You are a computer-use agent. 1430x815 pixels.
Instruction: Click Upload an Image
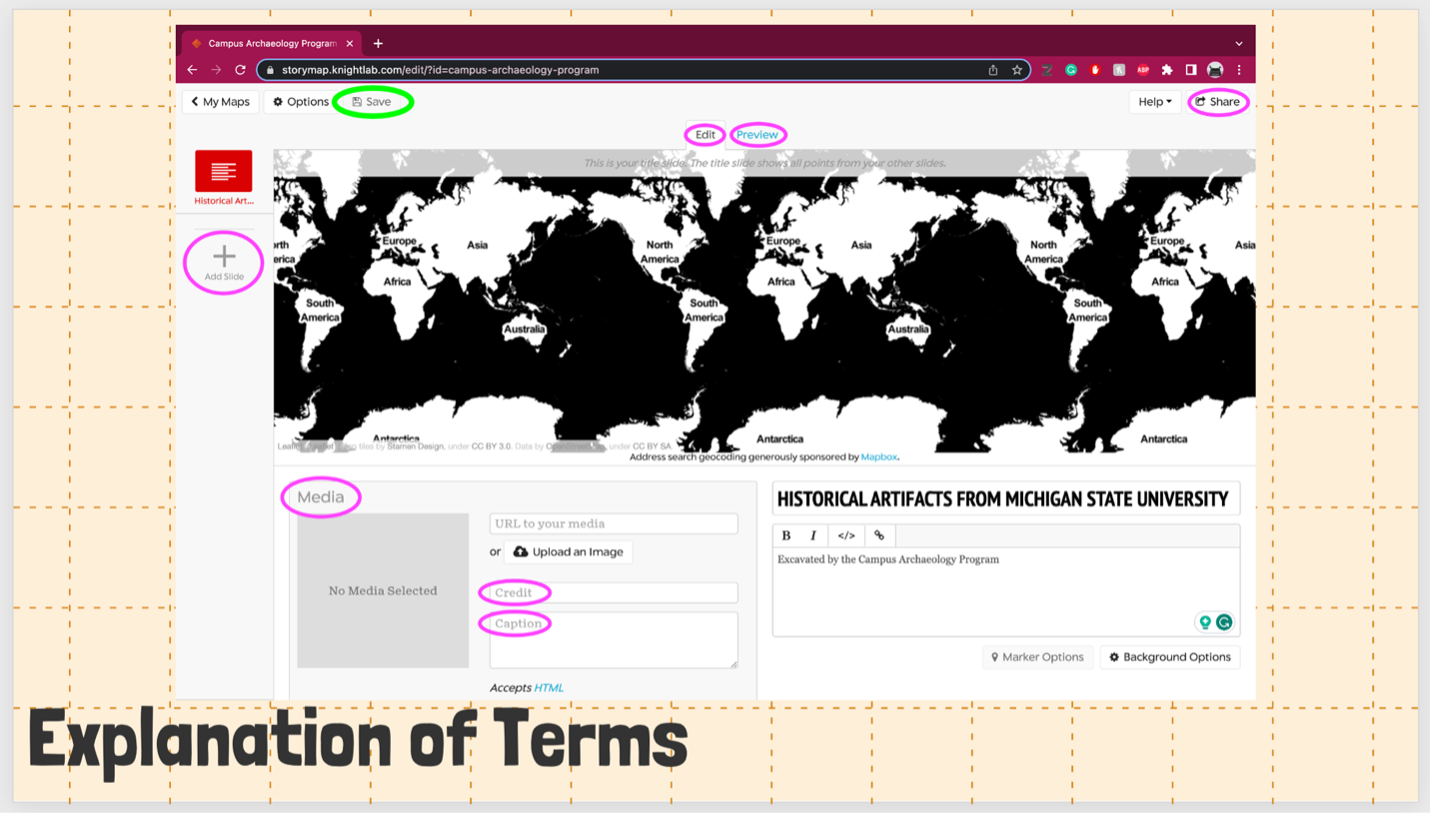coord(568,552)
